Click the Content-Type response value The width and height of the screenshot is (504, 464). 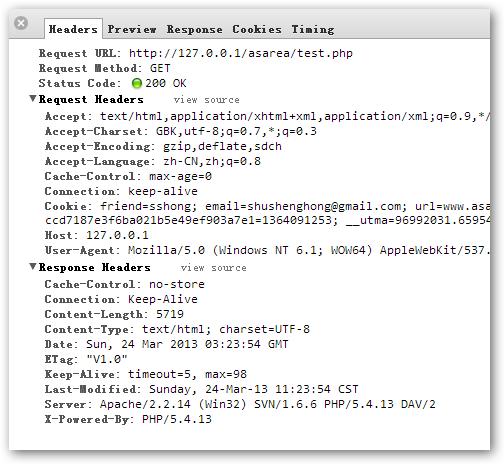[226, 329]
